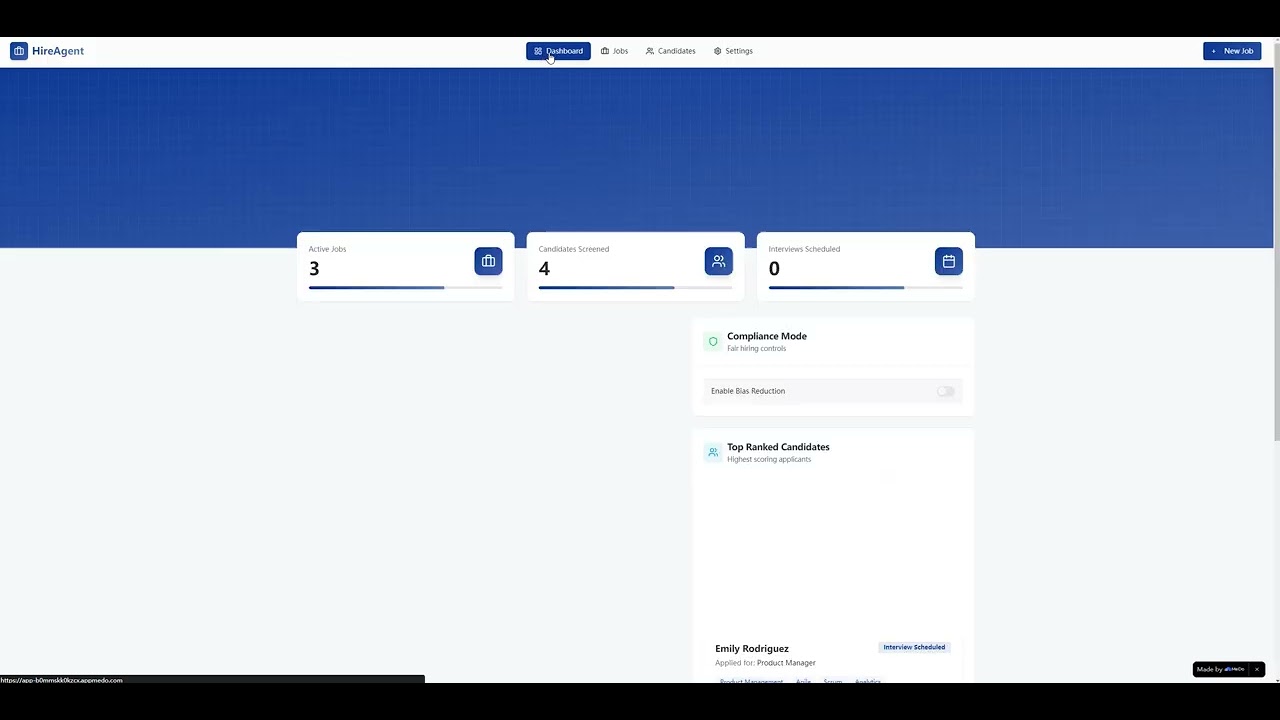Select the Emily Rodriguez candidate name
The width and height of the screenshot is (1280, 720).
(x=752, y=649)
